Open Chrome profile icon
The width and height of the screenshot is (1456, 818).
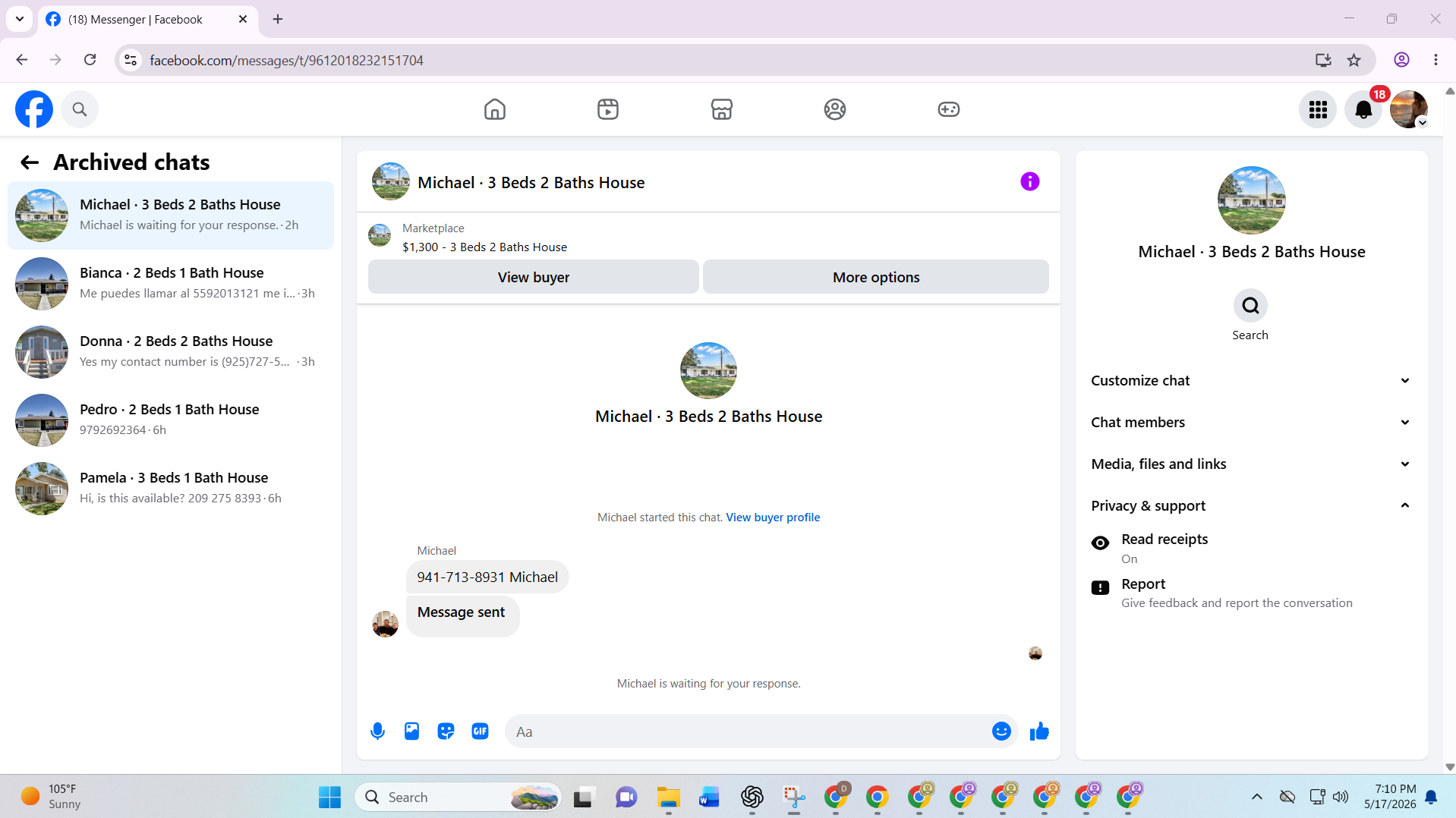(1401, 60)
